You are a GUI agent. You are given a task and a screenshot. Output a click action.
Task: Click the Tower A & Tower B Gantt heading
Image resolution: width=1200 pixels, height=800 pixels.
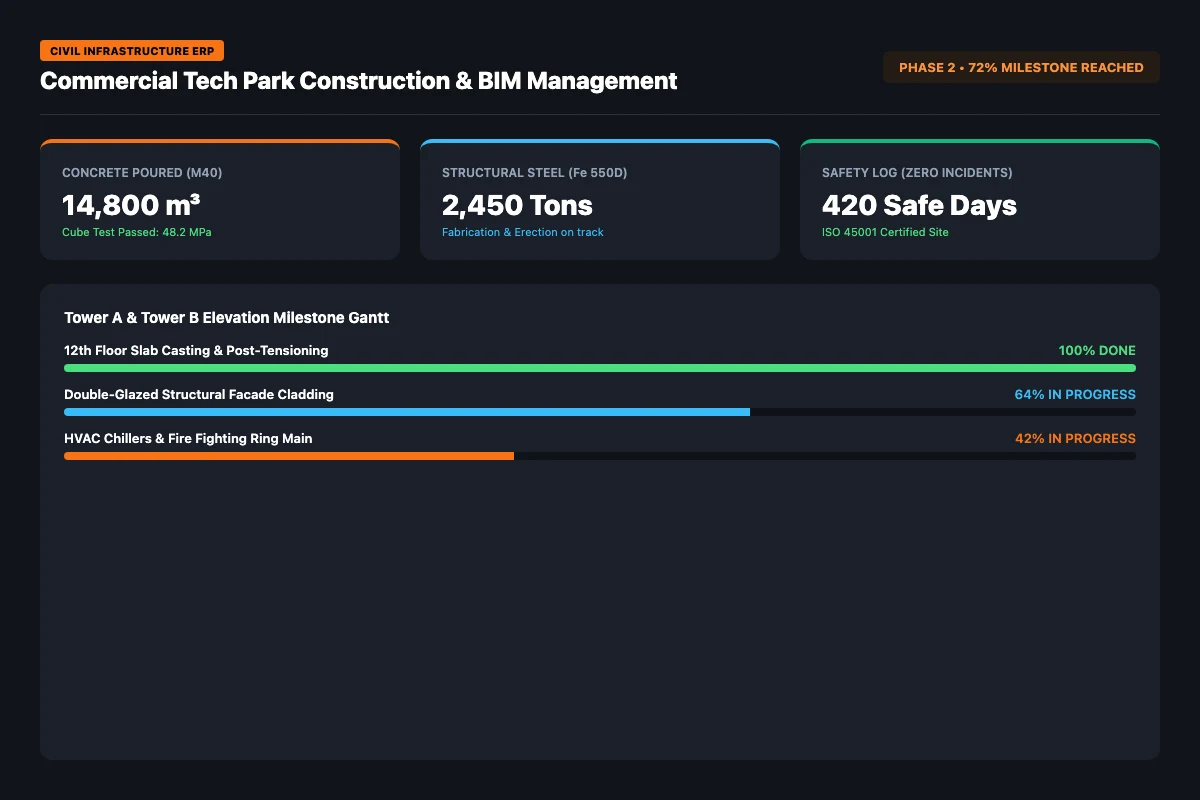pyautogui.click(x=227, y=318)
